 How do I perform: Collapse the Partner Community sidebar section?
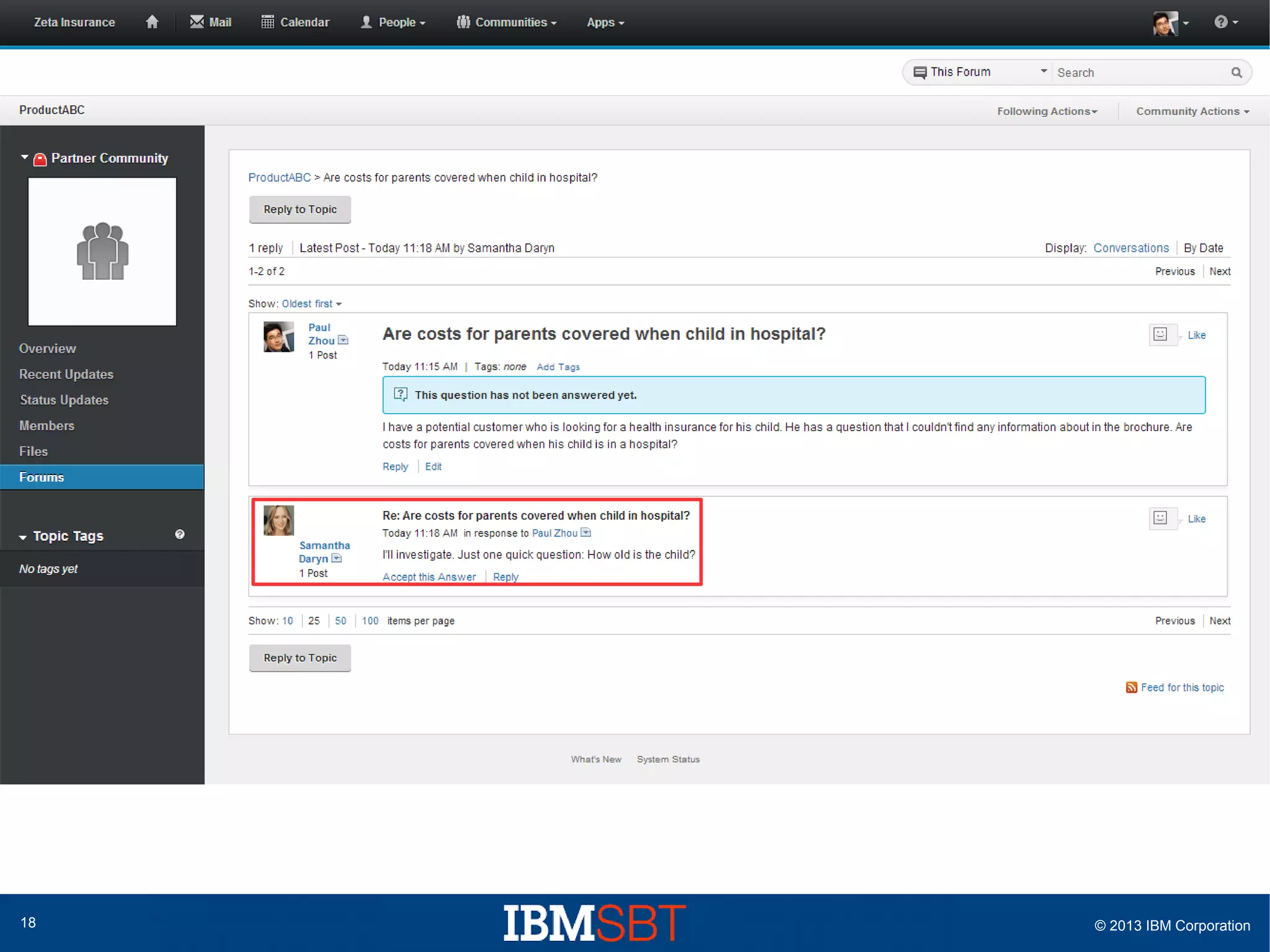[x=25, y=158]
